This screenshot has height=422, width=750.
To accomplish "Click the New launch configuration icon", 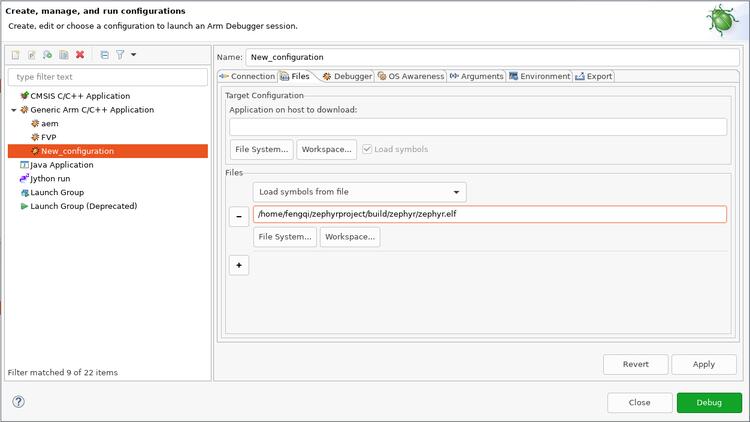I will coord(15,55).
